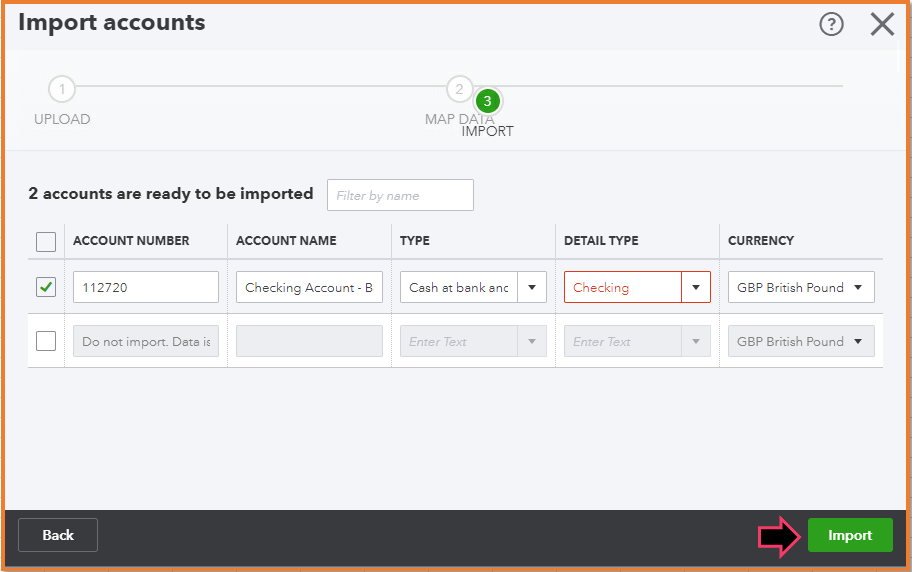Go to step 1 Upload circle
912x572 pixels.
coord(62,89)
